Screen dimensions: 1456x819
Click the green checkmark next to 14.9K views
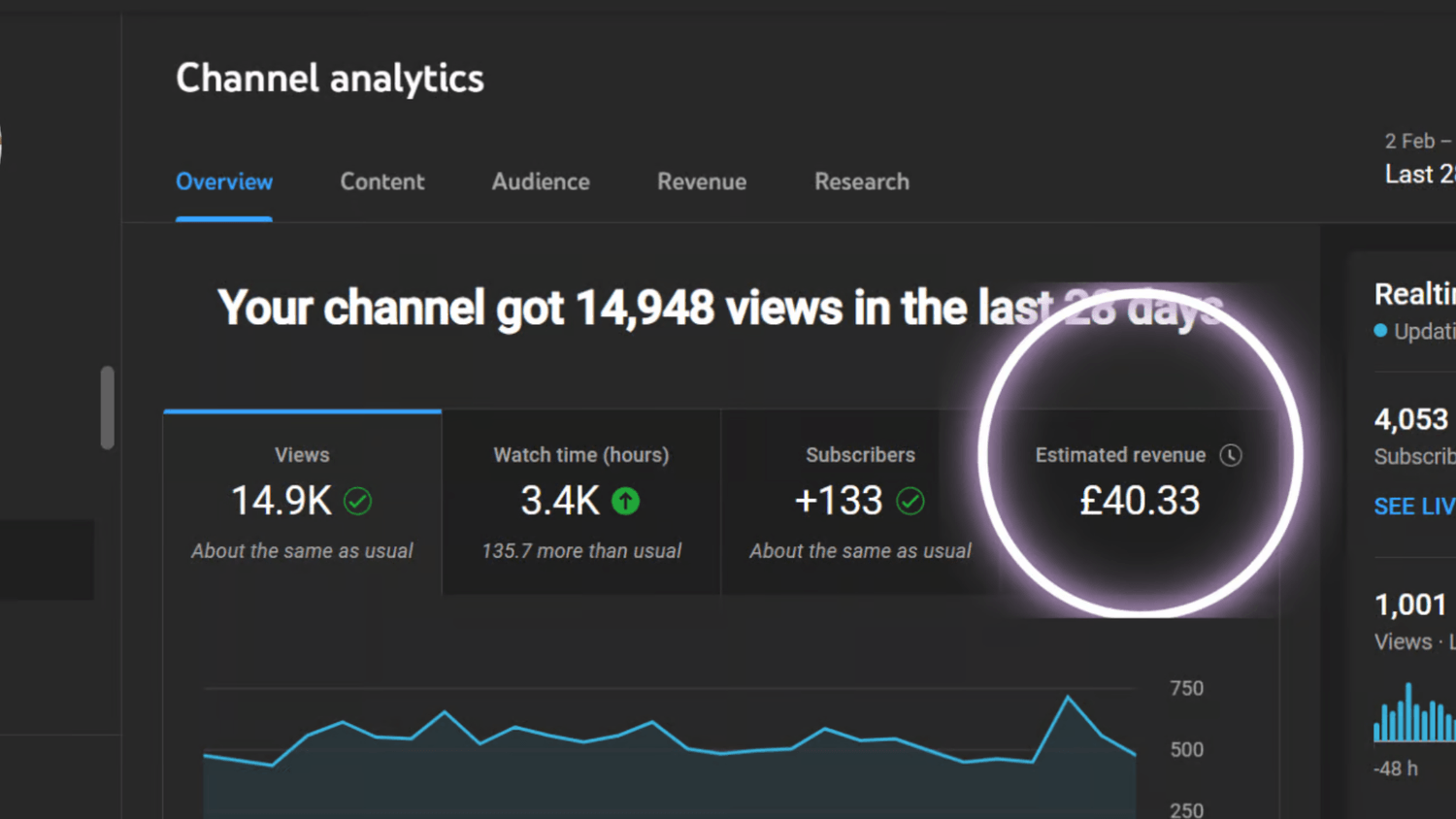pos(358,501)
